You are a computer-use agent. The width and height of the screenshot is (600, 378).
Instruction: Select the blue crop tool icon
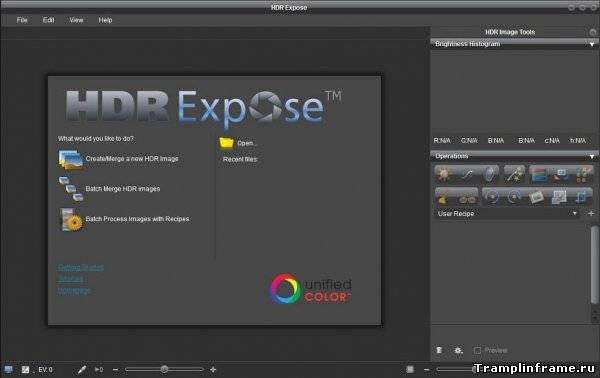point(581,197)
